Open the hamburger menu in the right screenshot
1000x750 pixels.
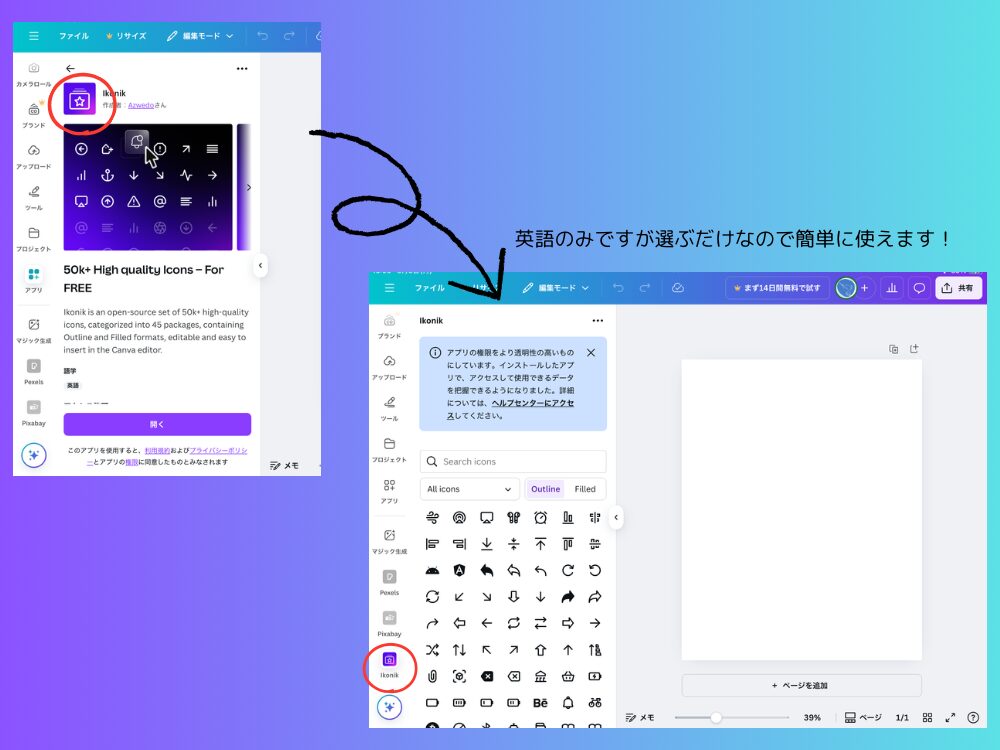390,288
